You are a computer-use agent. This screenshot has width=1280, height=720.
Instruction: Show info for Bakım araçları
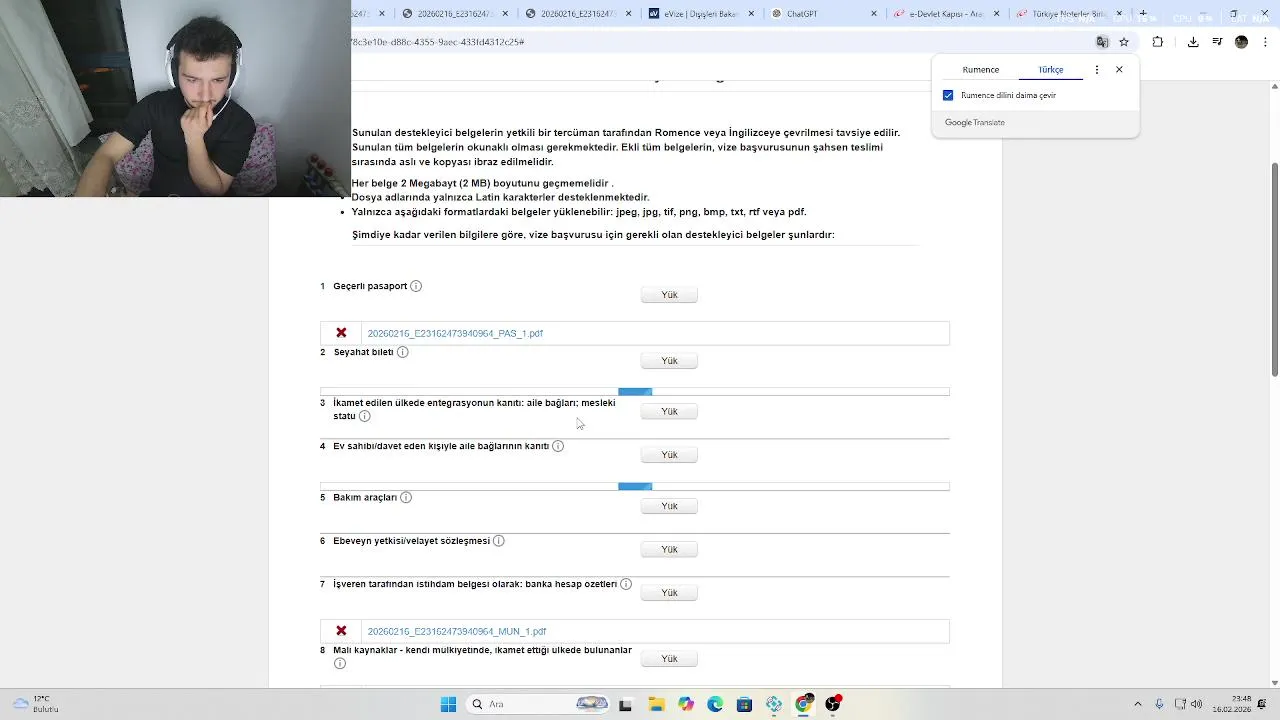click(406, 497)
